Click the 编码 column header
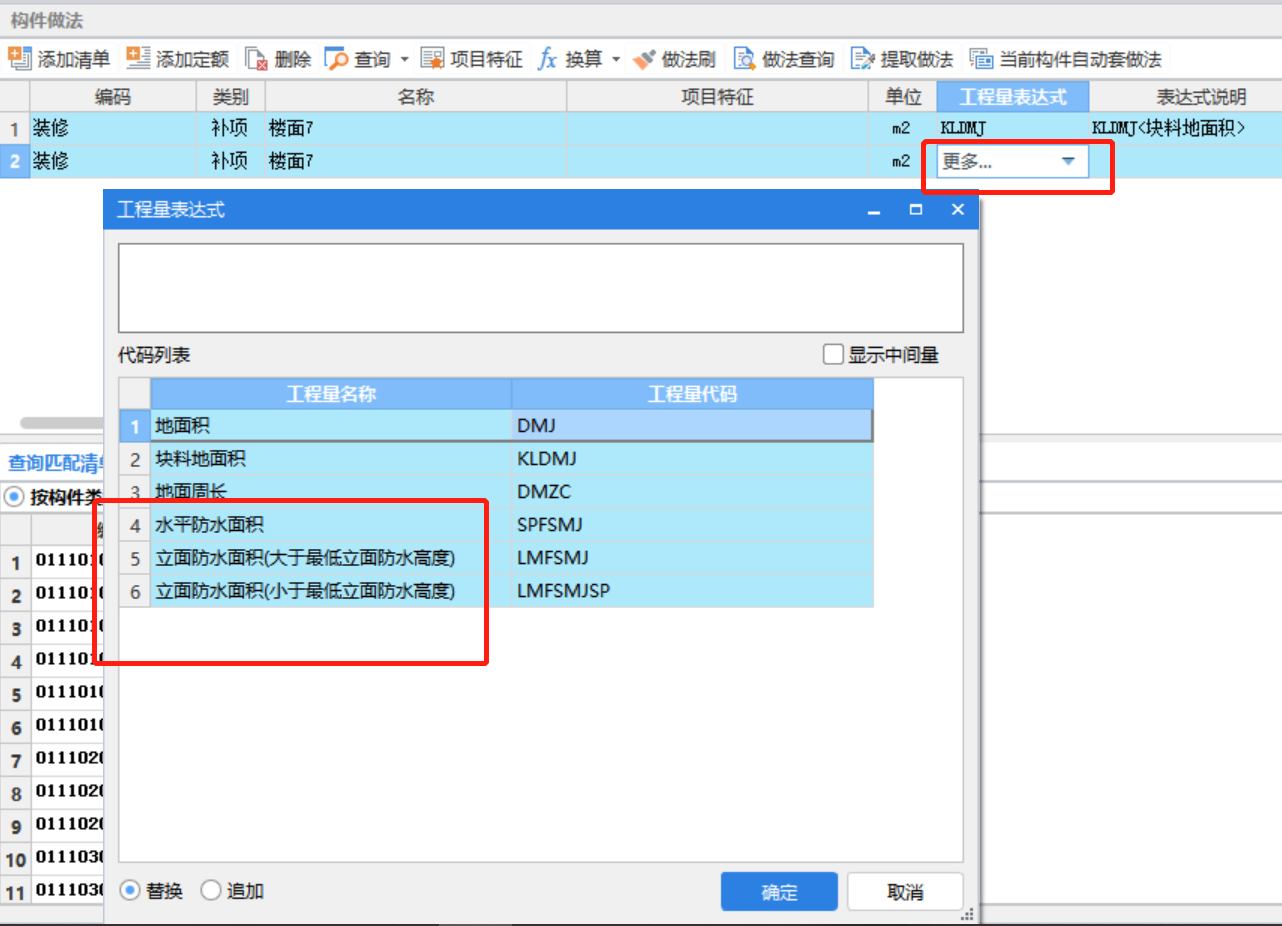The height and width of the screenshot is (926, 1282). click(x=113, y=97)
